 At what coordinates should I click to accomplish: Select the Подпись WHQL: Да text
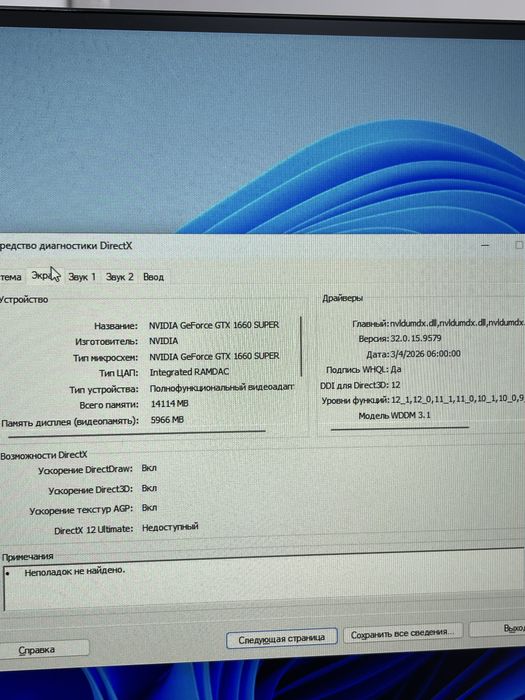[363, 370]
